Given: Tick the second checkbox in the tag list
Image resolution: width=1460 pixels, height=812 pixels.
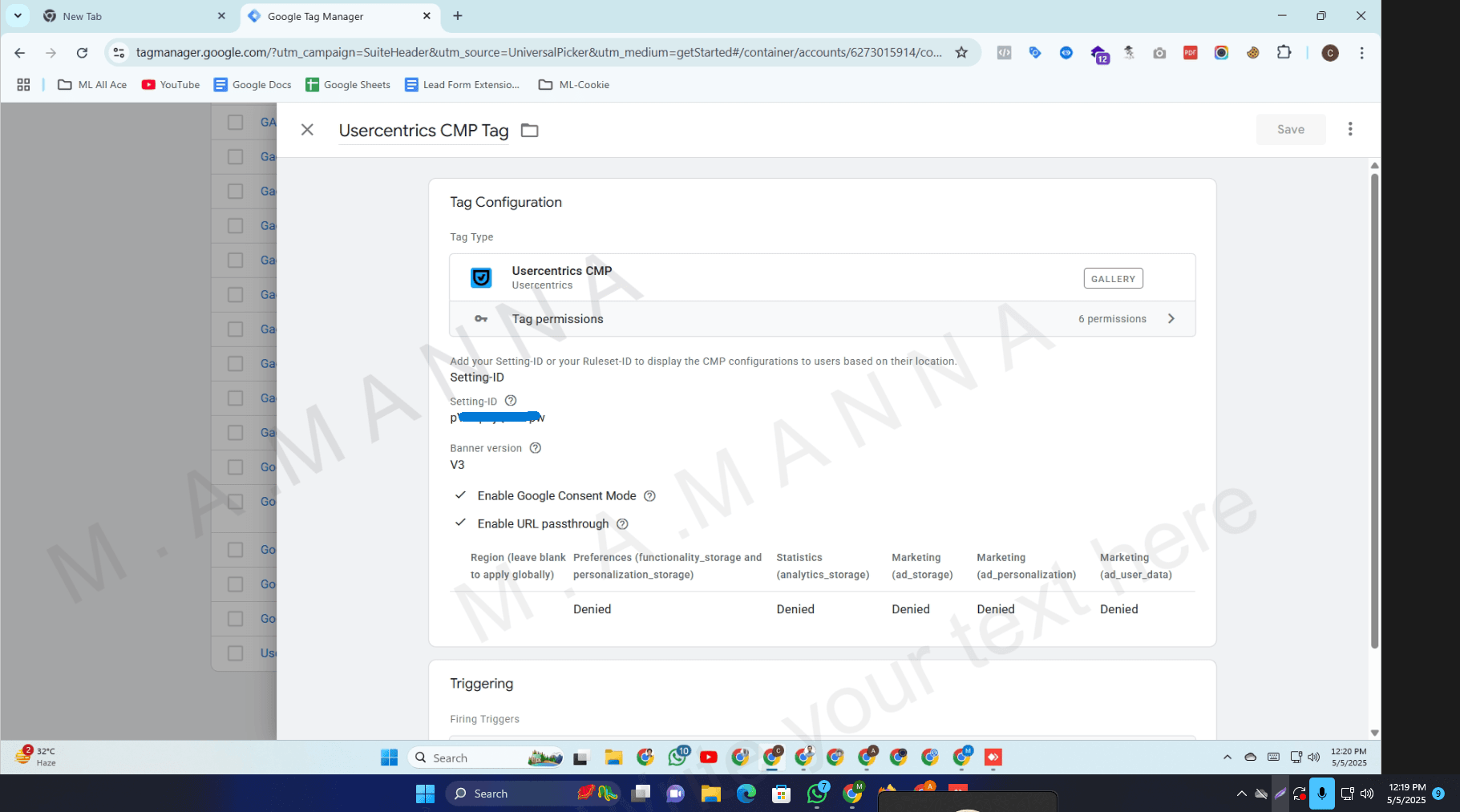Looking at the screenshot, I should pos(235,157).
